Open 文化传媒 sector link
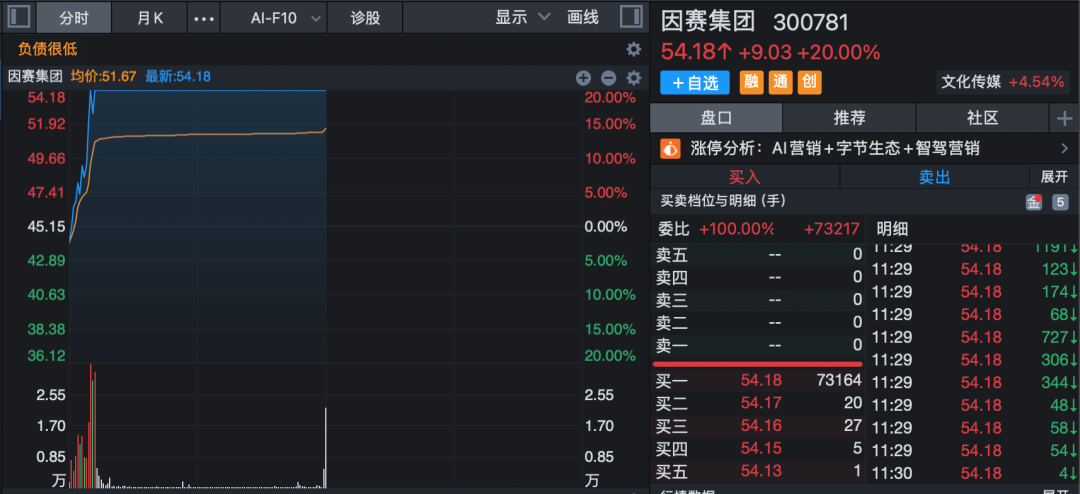 (968, 82)
